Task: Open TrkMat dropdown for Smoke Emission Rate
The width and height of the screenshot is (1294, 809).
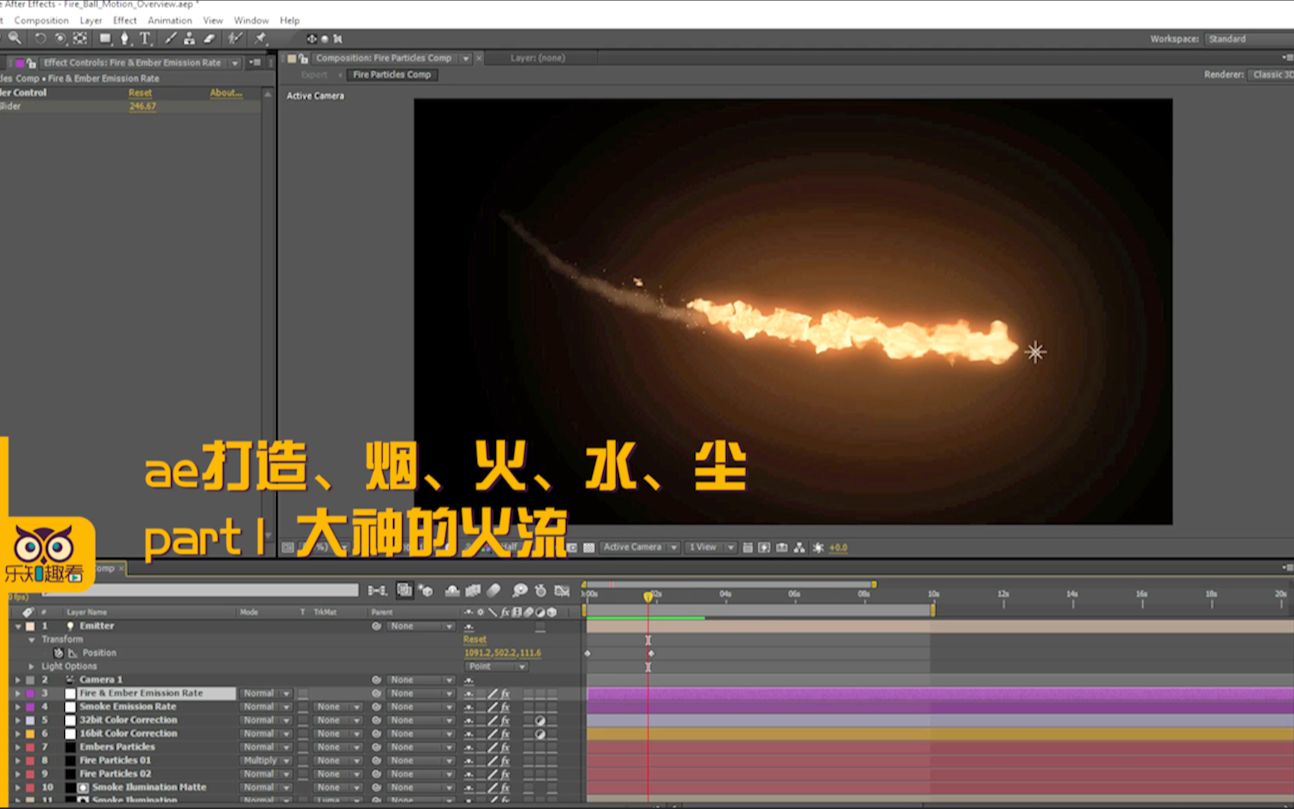Action: click(336, 707)
